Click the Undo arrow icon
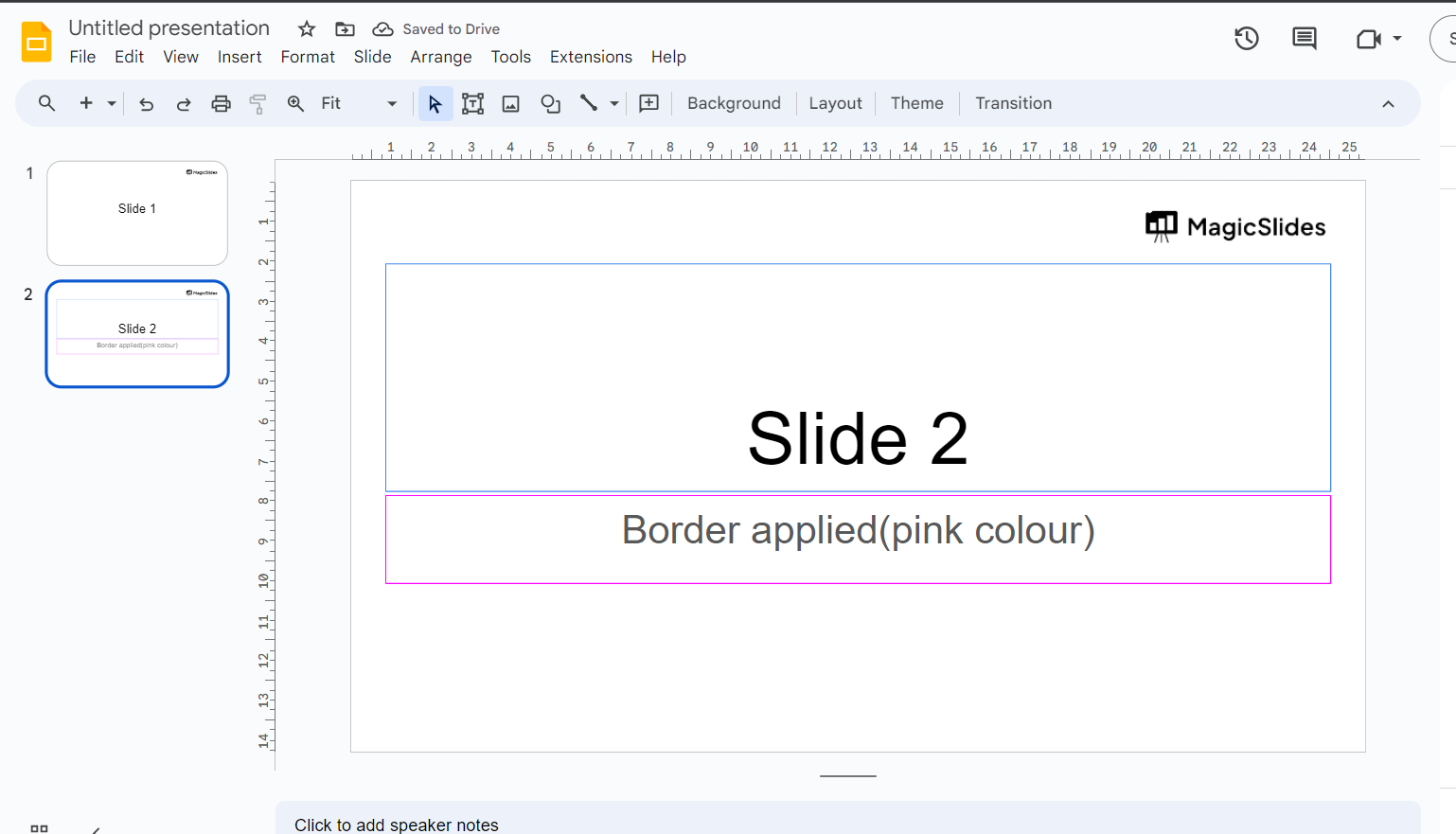1456x834 pixels. (146, 104)
